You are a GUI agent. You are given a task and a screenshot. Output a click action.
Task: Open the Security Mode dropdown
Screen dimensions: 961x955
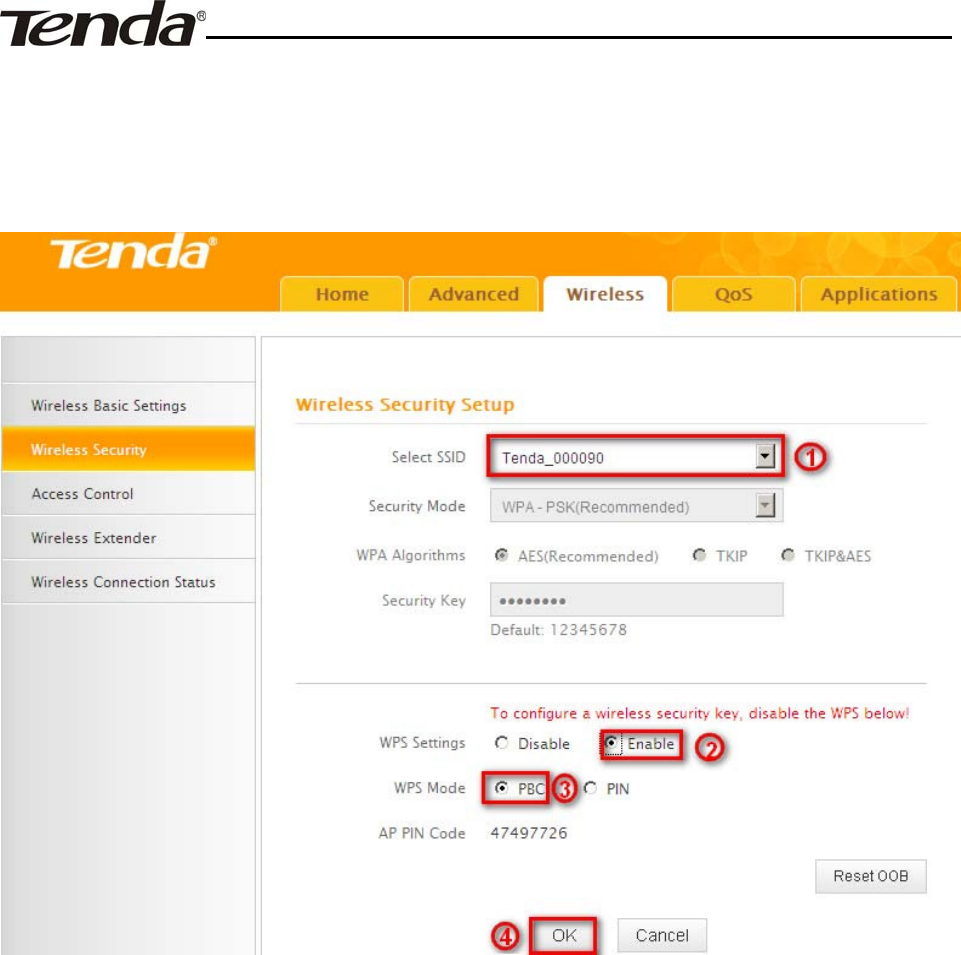point(636,506)
